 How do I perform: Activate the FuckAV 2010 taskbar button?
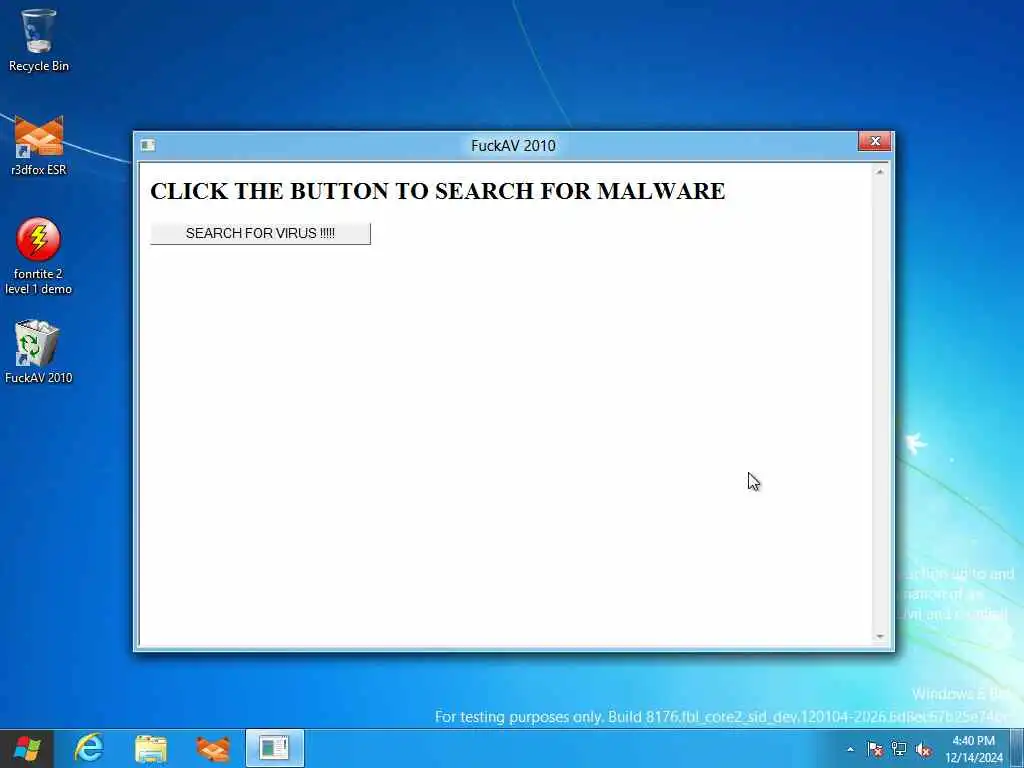click(274, 748)
